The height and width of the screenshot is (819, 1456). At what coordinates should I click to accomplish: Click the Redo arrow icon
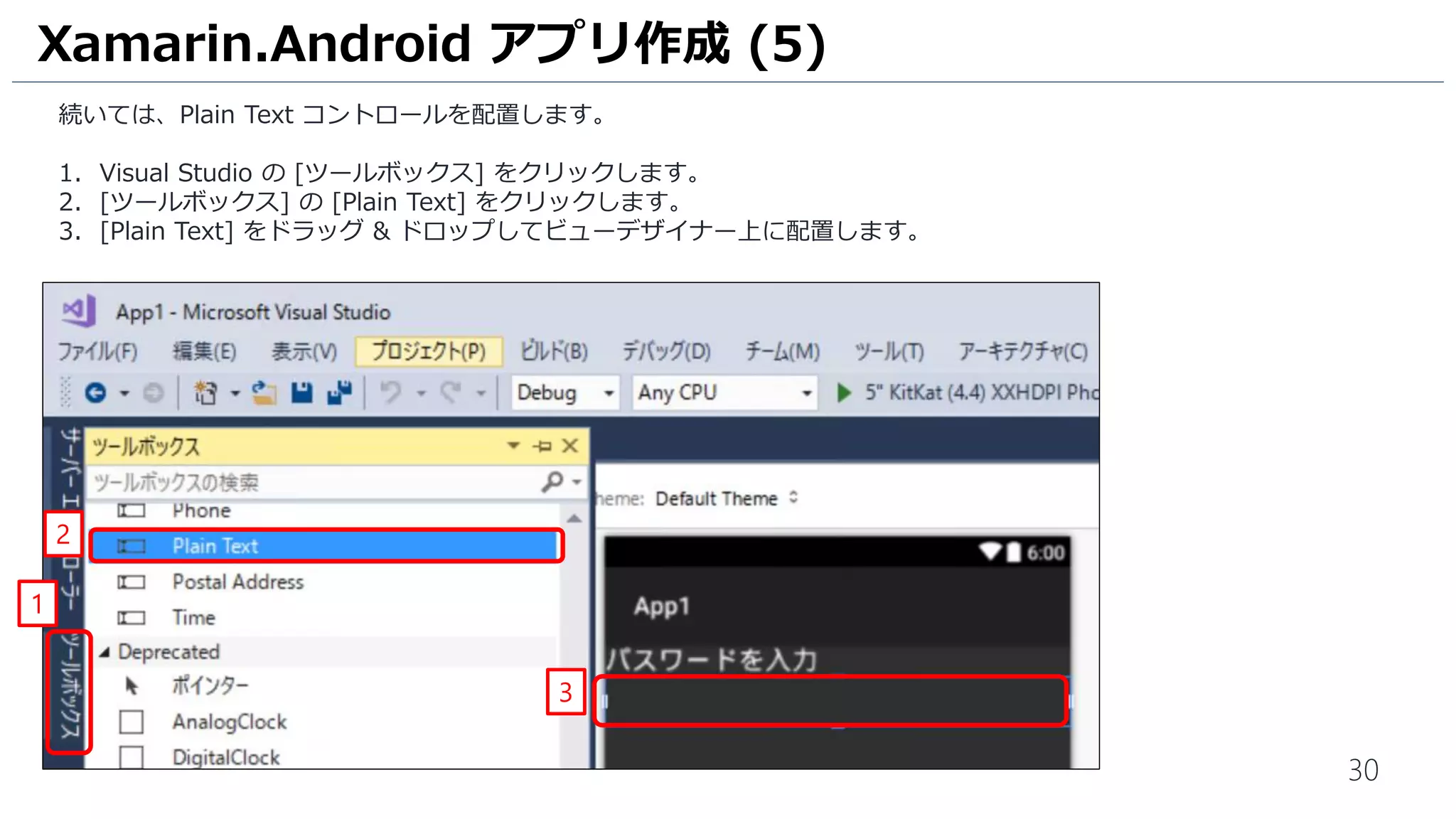[x=451, y=392]
